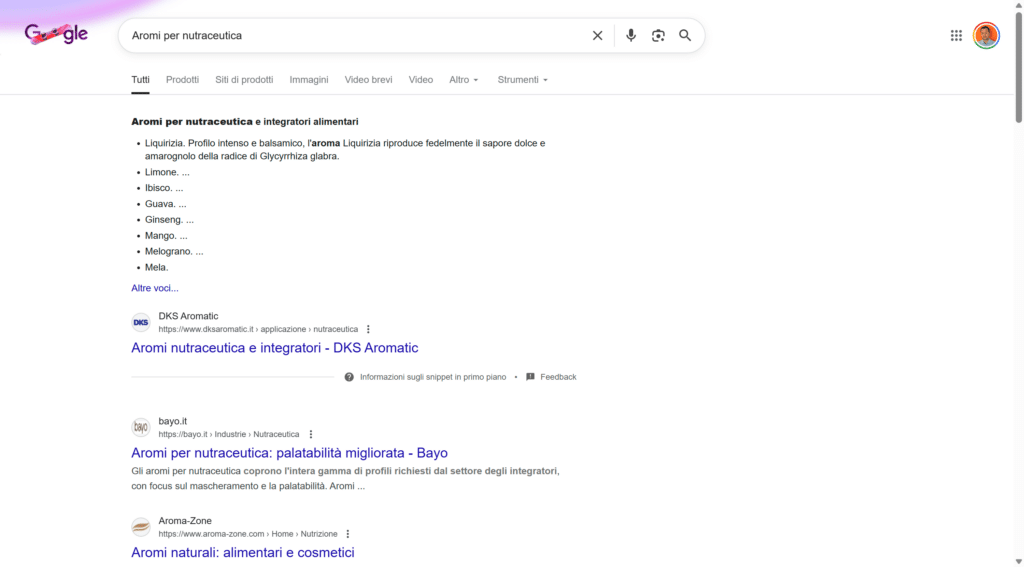The image size is (1024, 567).
Task: Open the Google apps grid
Action: [x=956, y=35]
